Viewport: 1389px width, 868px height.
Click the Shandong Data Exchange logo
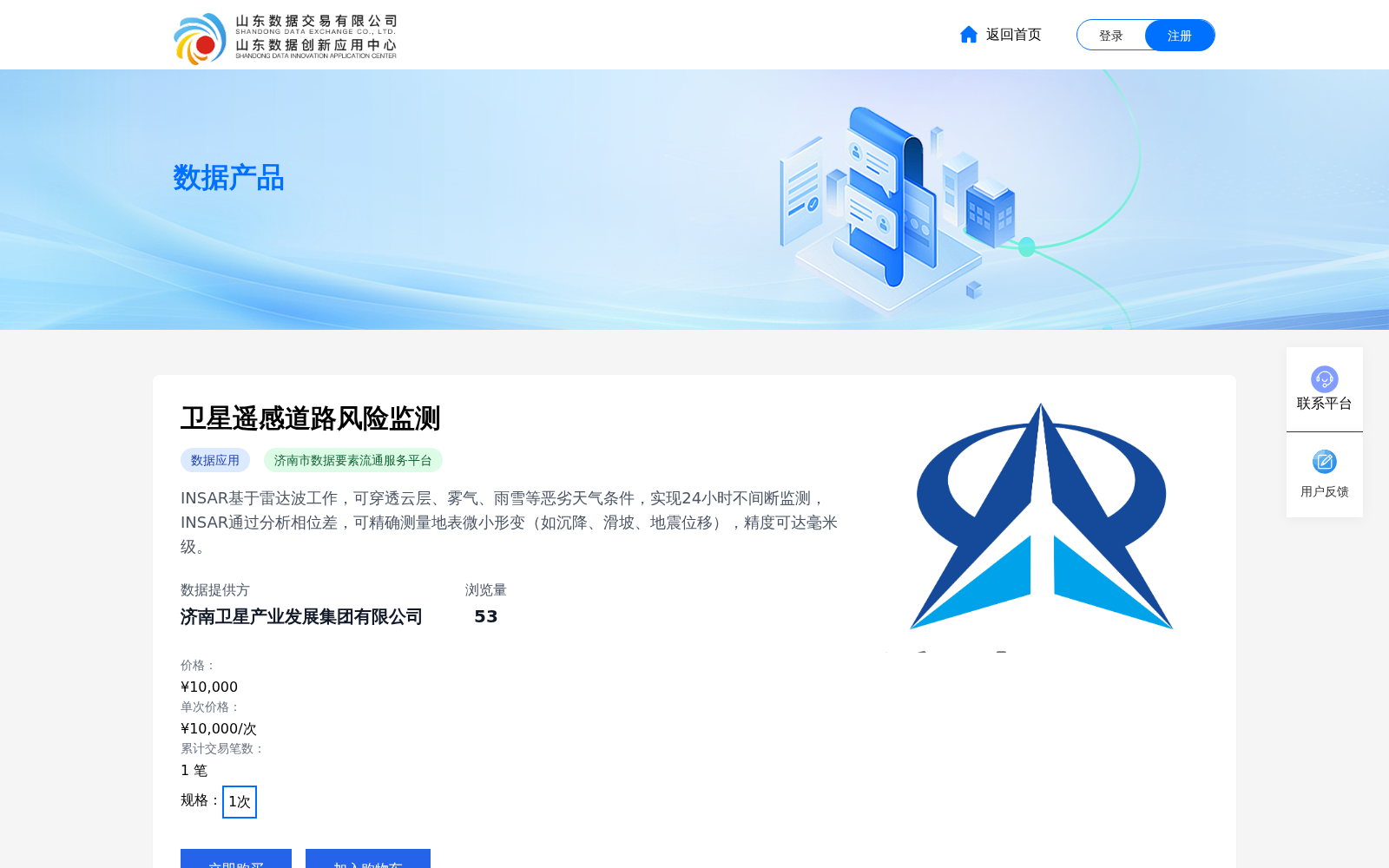pos(285,38)
